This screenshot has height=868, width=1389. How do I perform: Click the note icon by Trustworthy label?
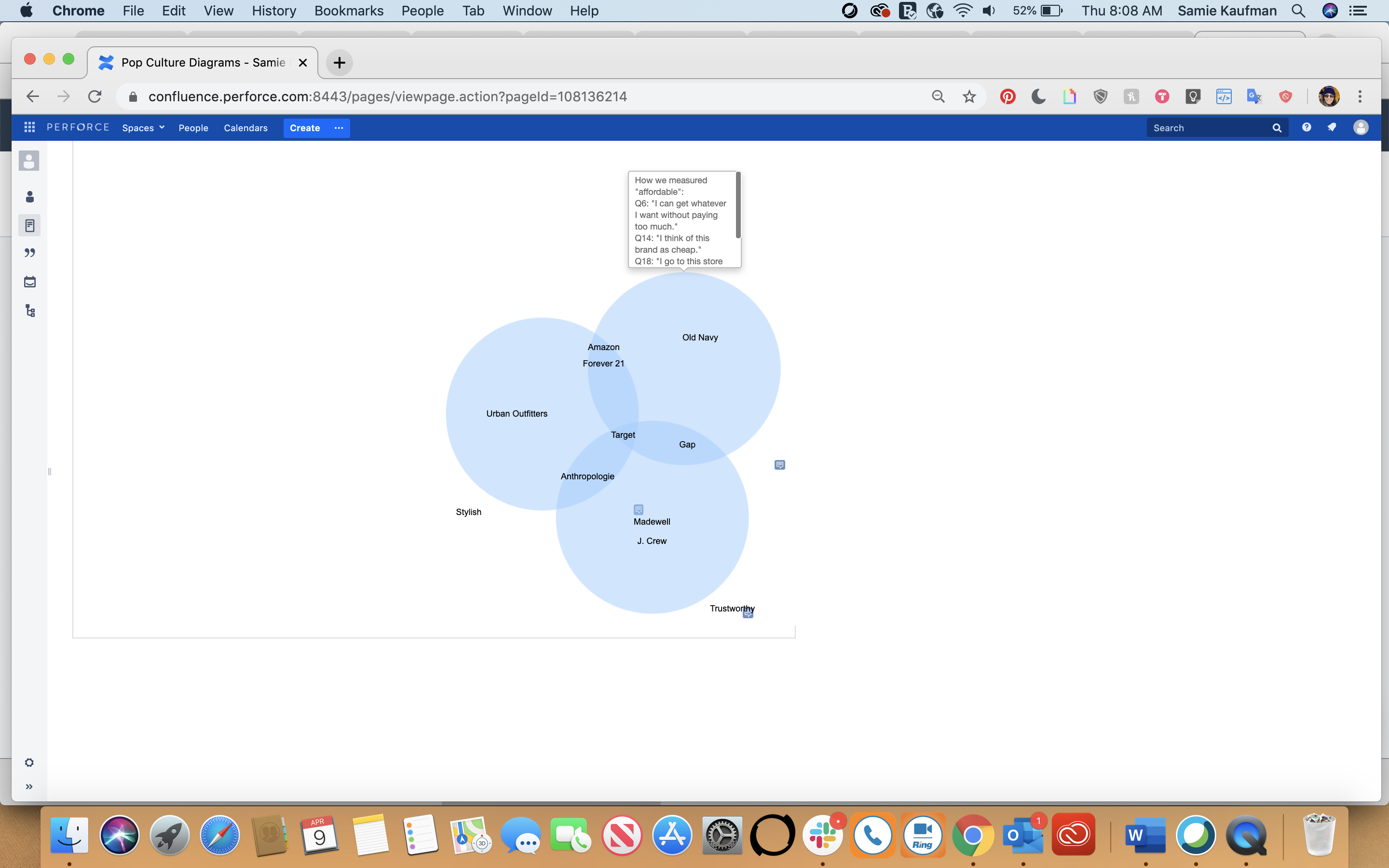[x=748, y=614]
